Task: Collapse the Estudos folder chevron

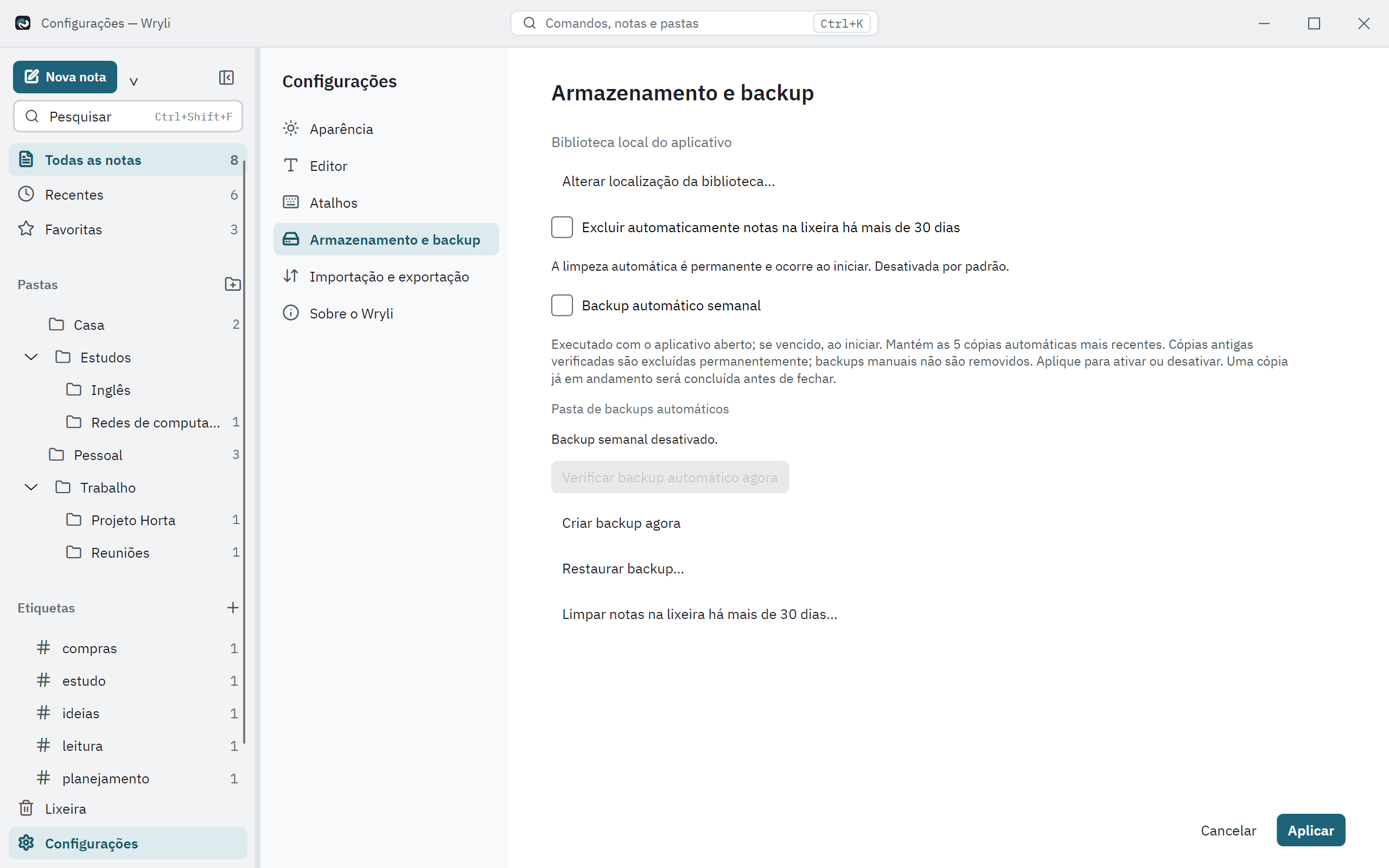Action: pos(31,357)
